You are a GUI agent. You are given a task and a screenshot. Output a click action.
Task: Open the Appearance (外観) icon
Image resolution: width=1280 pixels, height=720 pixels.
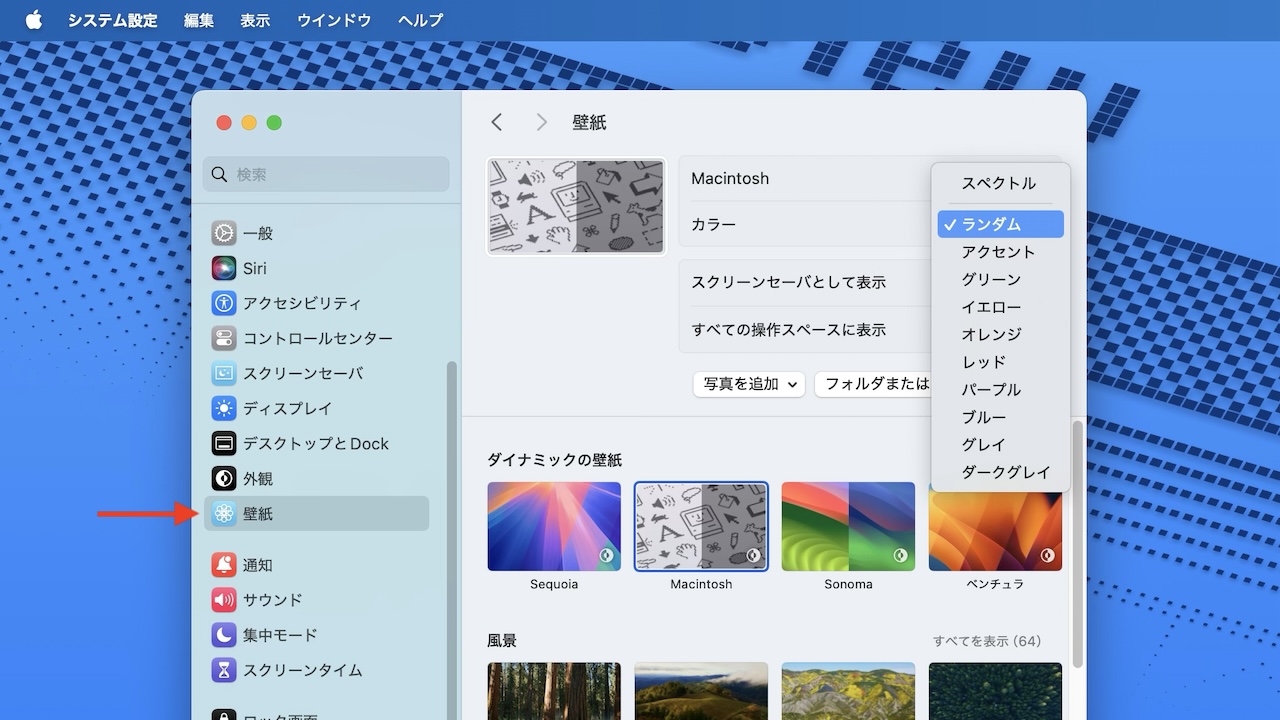pos(224,478)
